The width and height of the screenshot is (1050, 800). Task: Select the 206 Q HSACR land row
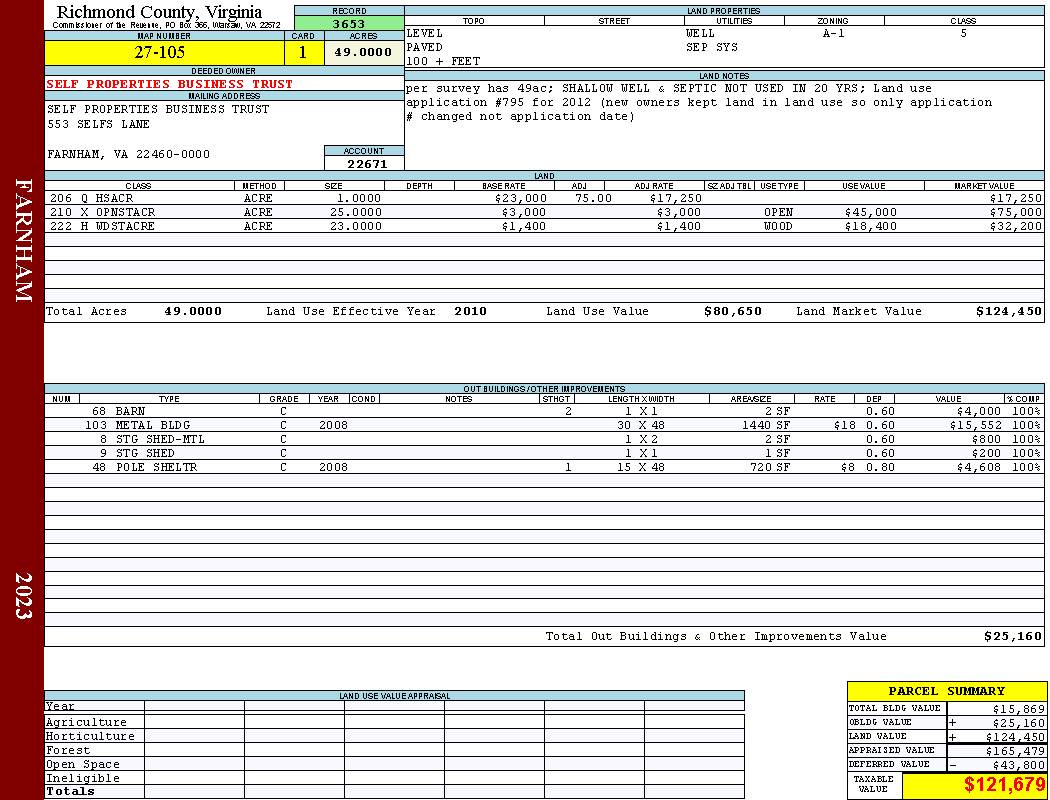(x=544, y=198)
